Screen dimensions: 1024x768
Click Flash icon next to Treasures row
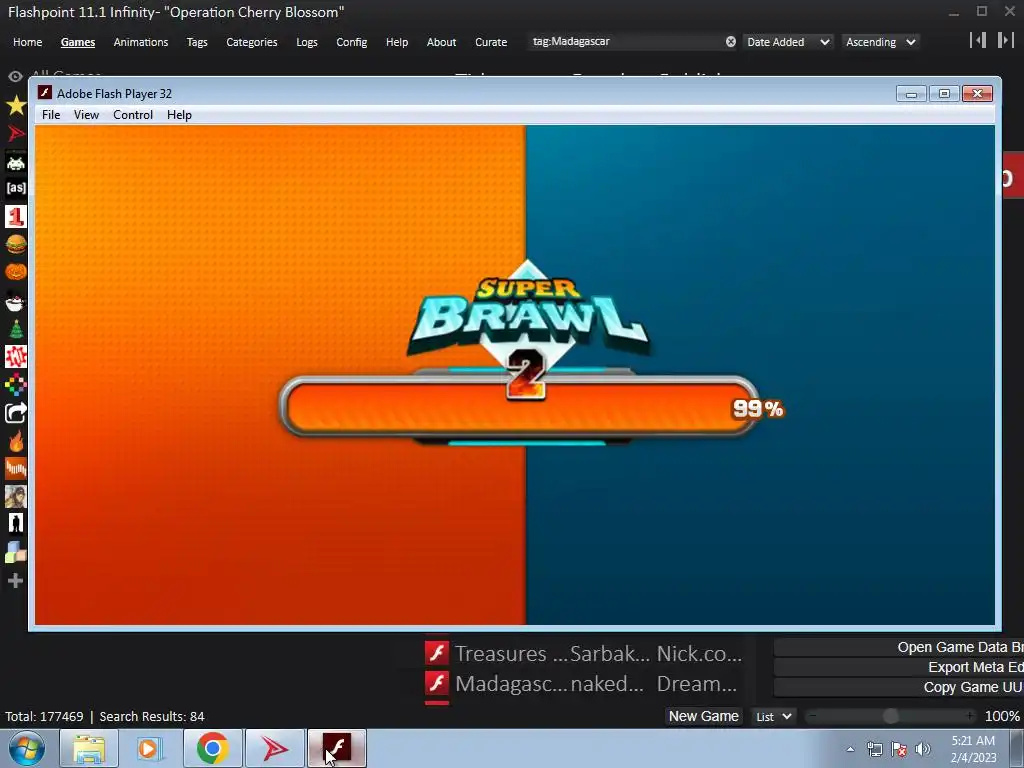[437, 652]
